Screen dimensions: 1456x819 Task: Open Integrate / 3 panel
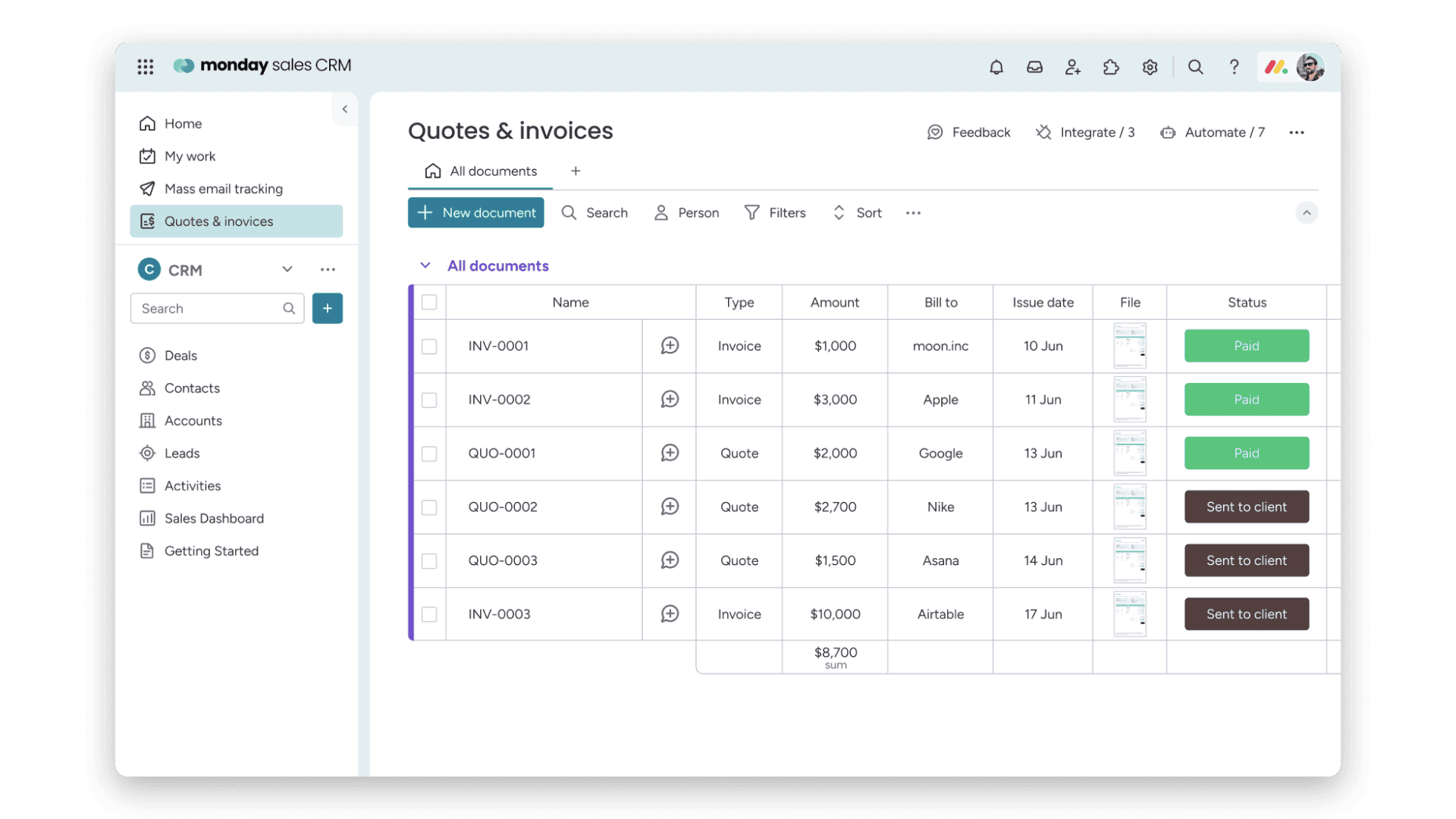pyautogui.click(x=1085, y=133)
